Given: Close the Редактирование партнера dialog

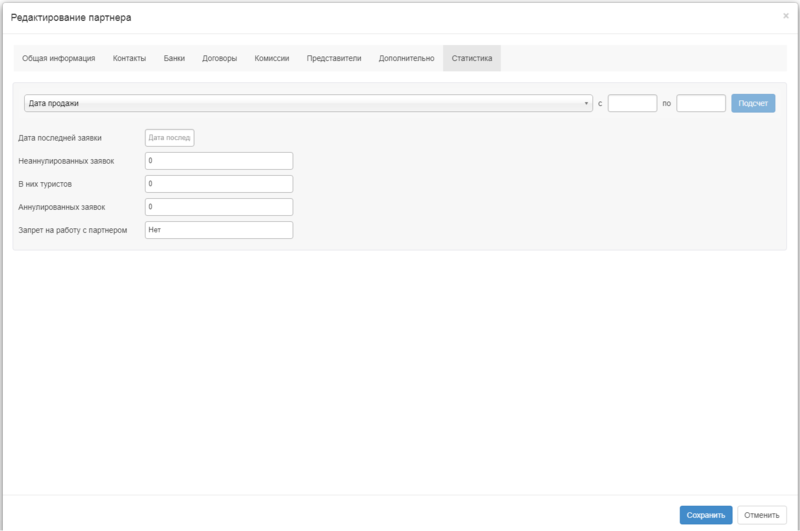Looking at the screenshot, I should coord(785,16).
